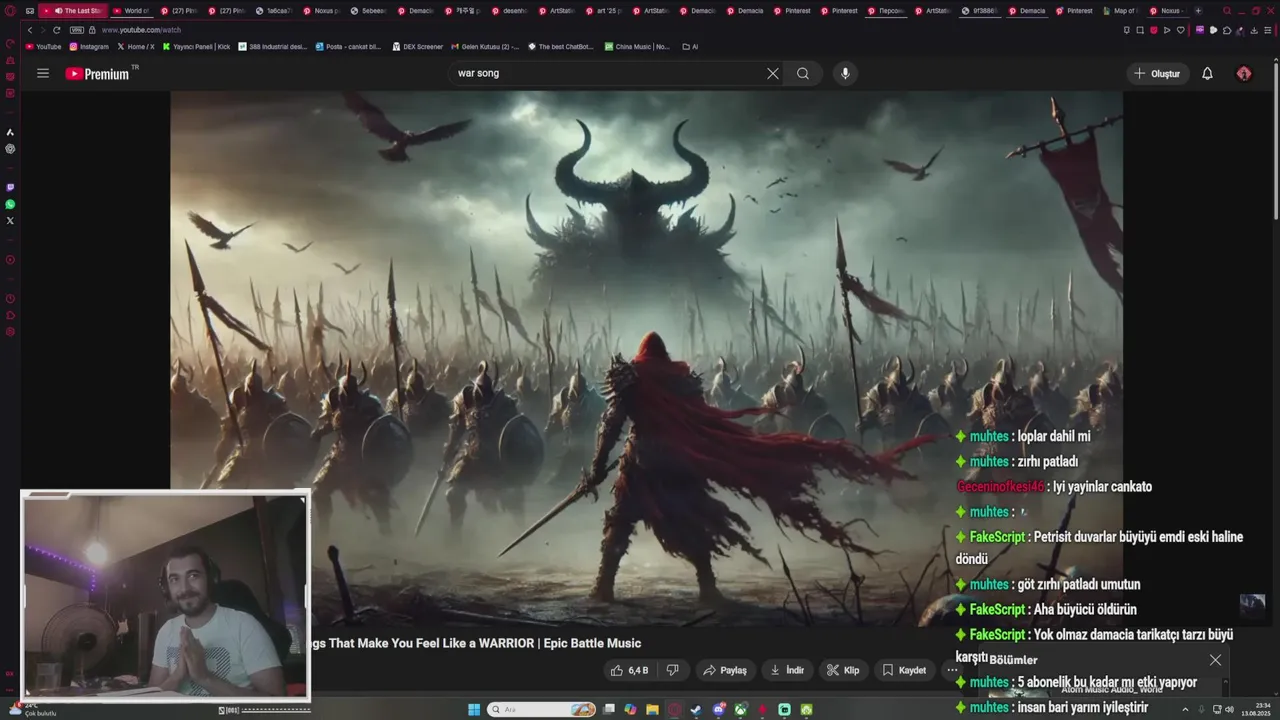Viewport: 1280px width, 720px height.
Task: Open WhatsApp from the browser sidebar
Action: pyautogui.click(x=10, y=204)
